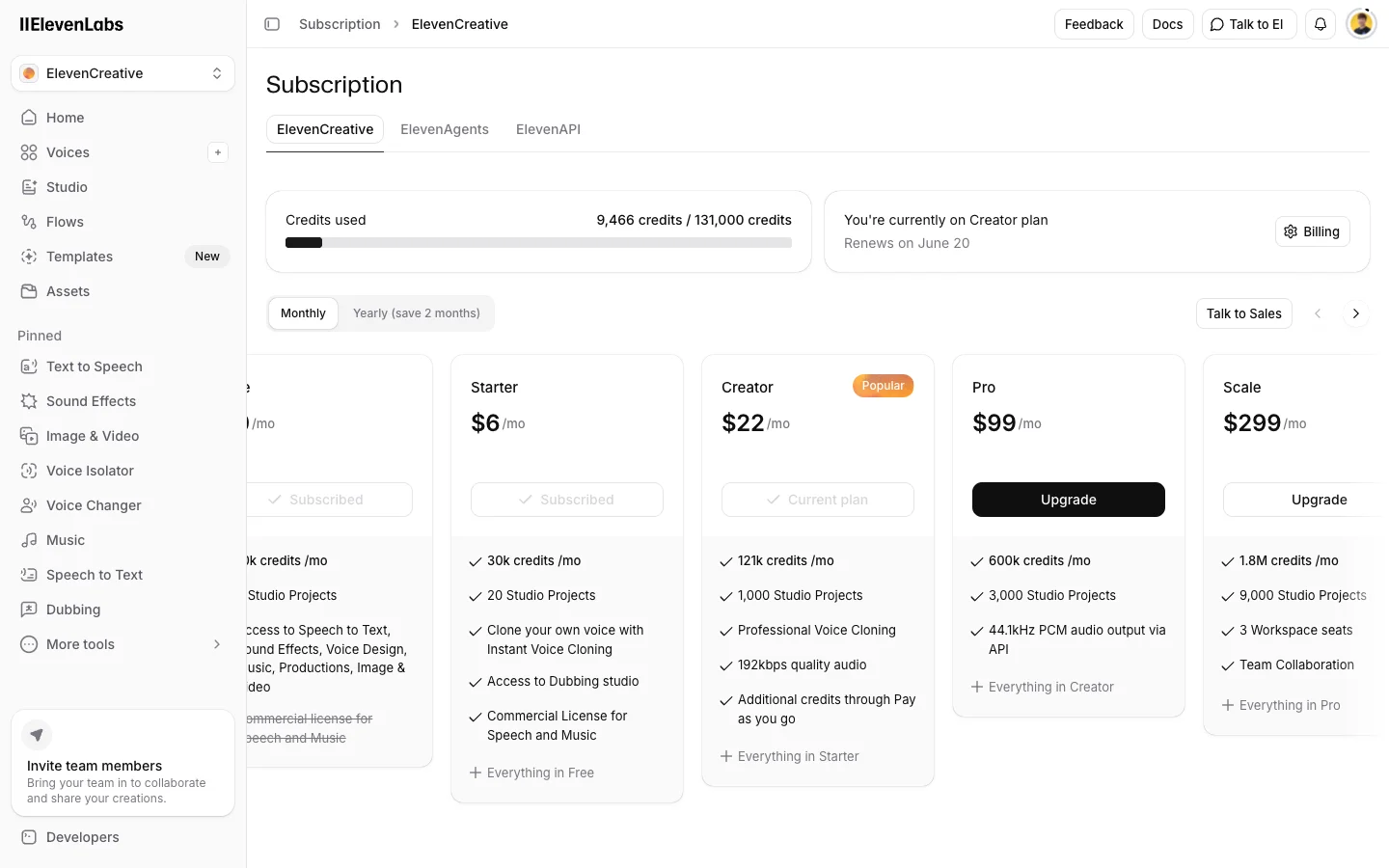Open the Voice Changer icon
The image size is (1389, 868).
(x=29, y=505)
